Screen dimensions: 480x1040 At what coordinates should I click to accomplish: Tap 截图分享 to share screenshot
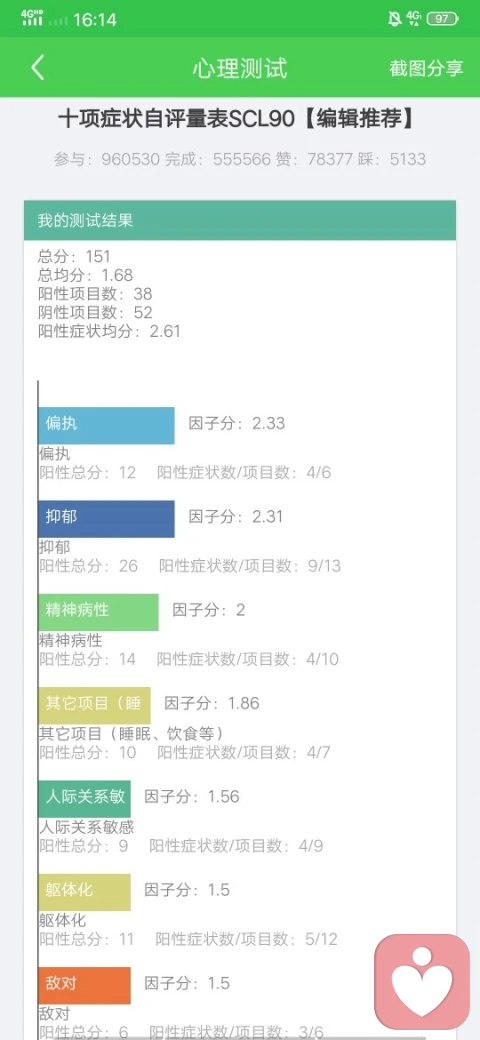(x=426, y=68)
